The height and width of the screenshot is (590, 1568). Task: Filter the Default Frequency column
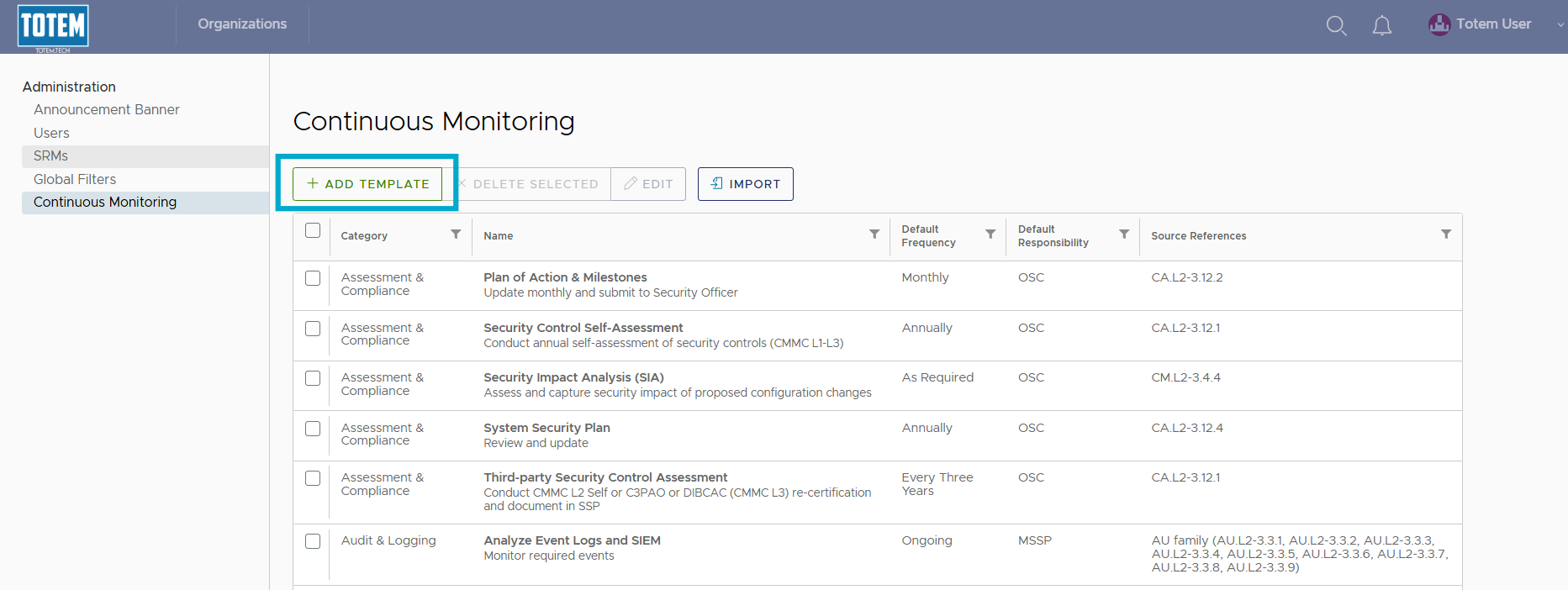point(990,234)
